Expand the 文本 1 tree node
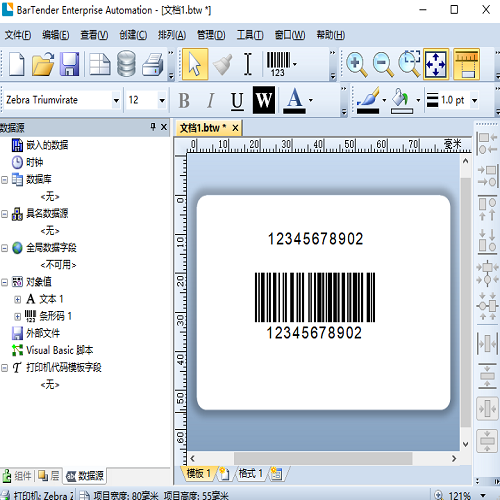The width and height of the screenshot is (500, 500). pyautogui.click(x=17, y=299)
